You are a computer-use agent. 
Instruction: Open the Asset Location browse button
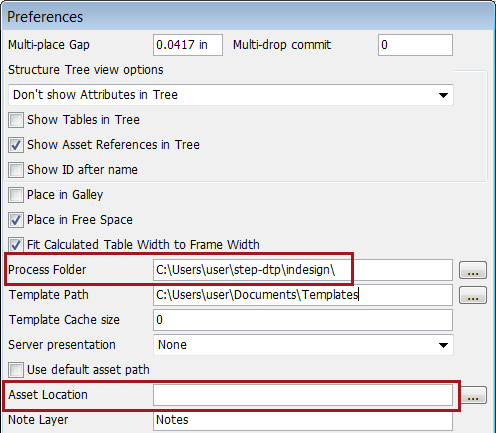point(473,395)
